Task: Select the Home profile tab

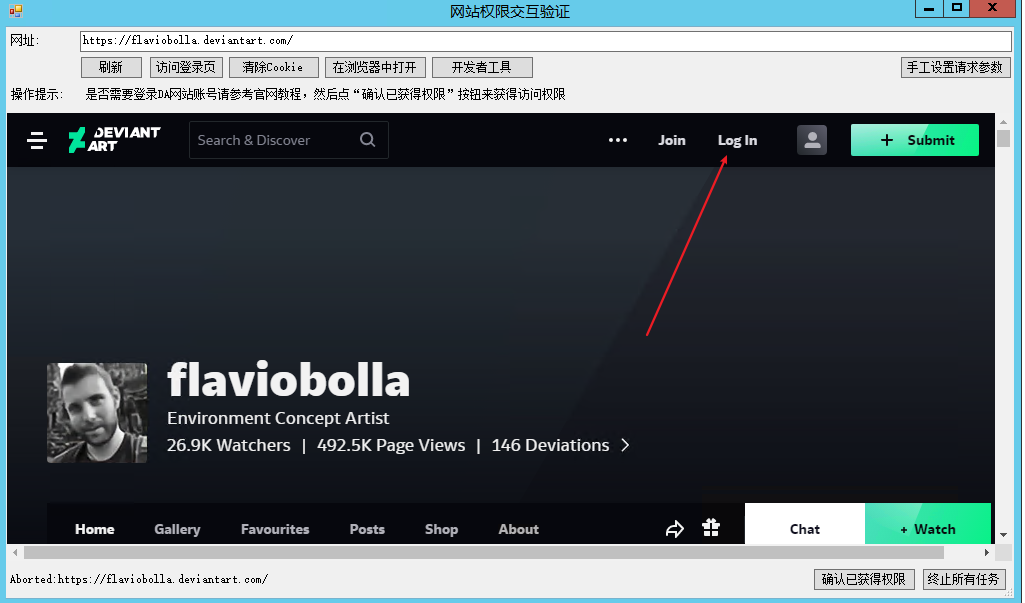Action: point(95,529)
